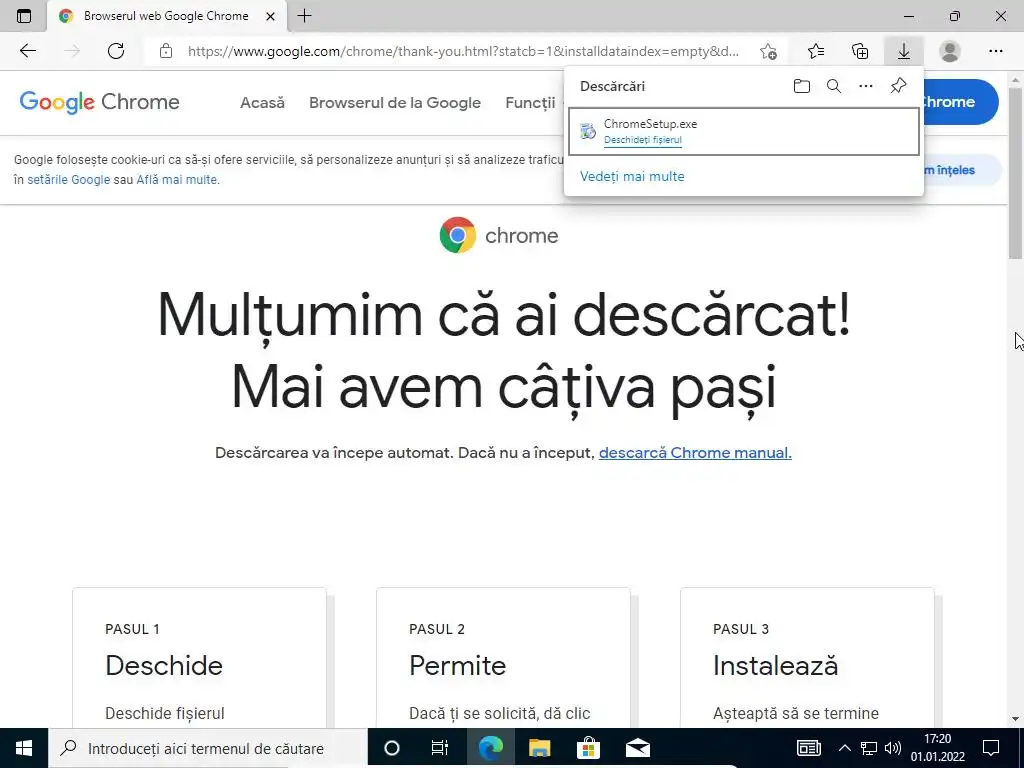This screenshot has width=1024, height=768.
Task: Open Microsoft Store from taskbar
Action: [x=588, y=748]
